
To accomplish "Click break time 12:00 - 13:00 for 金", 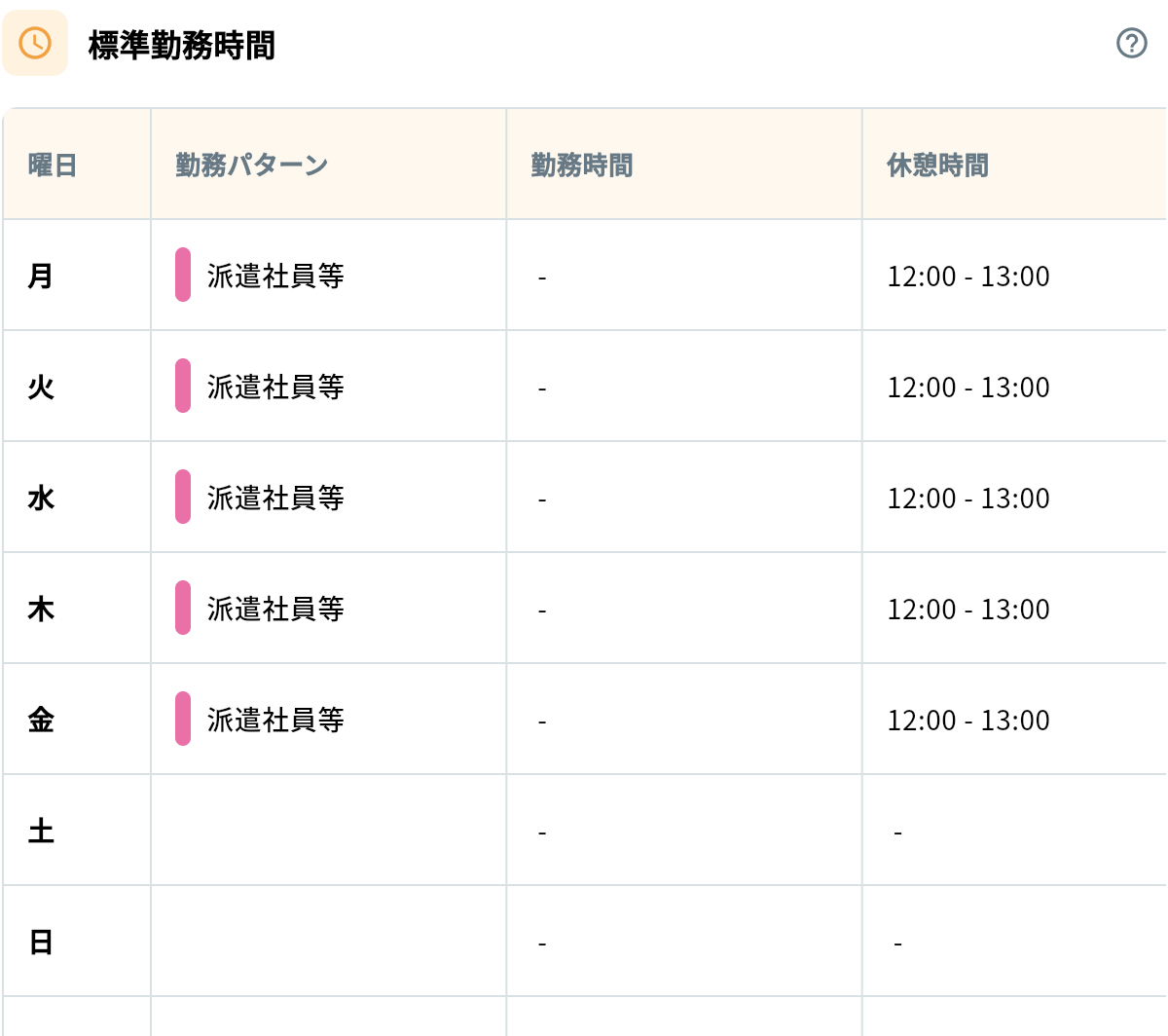I will [968, 720].
